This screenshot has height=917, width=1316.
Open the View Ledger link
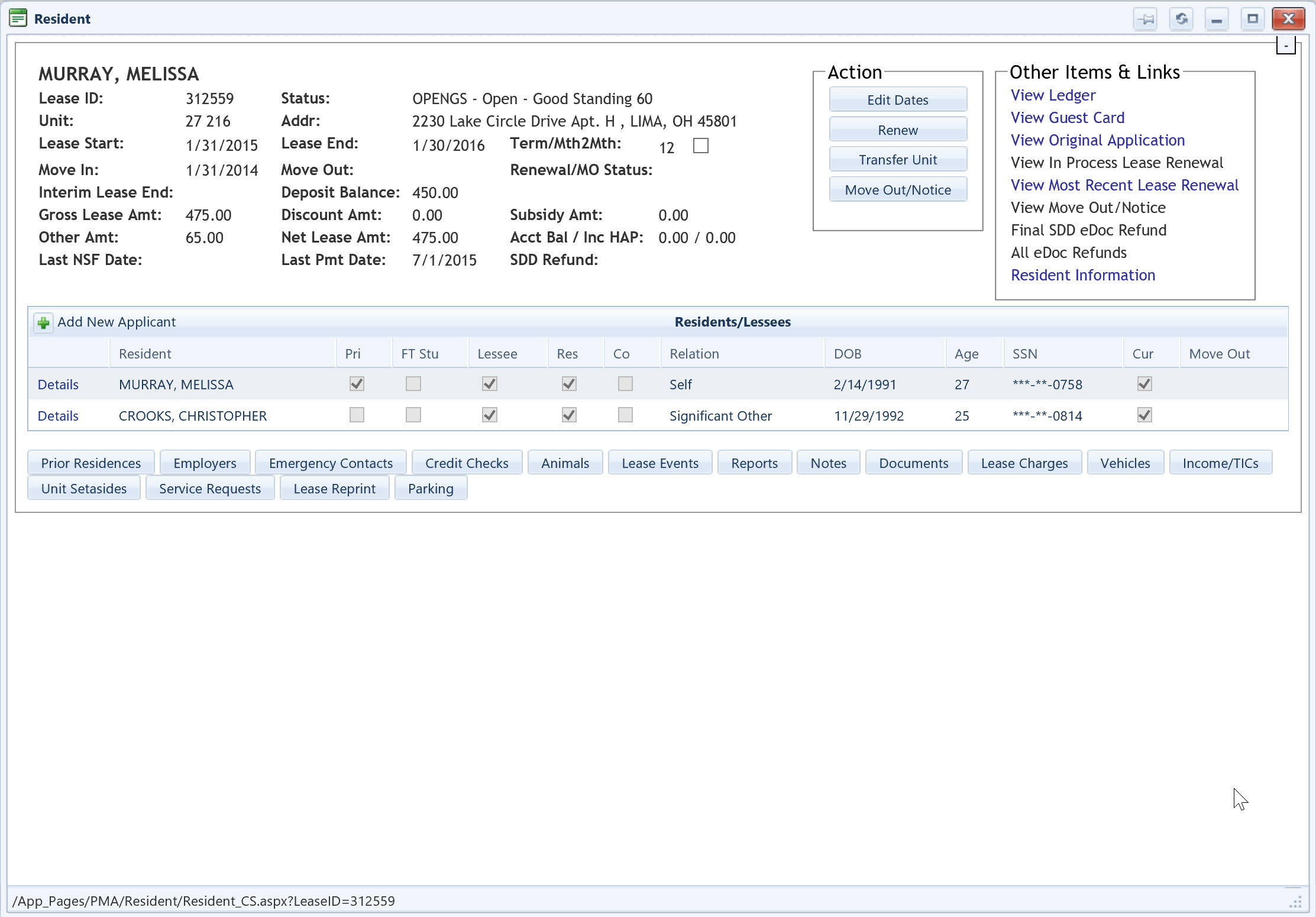tap(1053, 95)
